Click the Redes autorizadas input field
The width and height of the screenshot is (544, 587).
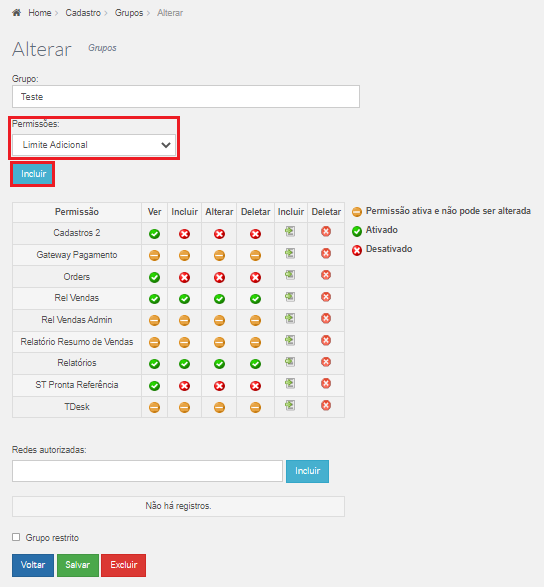[147, 471]
